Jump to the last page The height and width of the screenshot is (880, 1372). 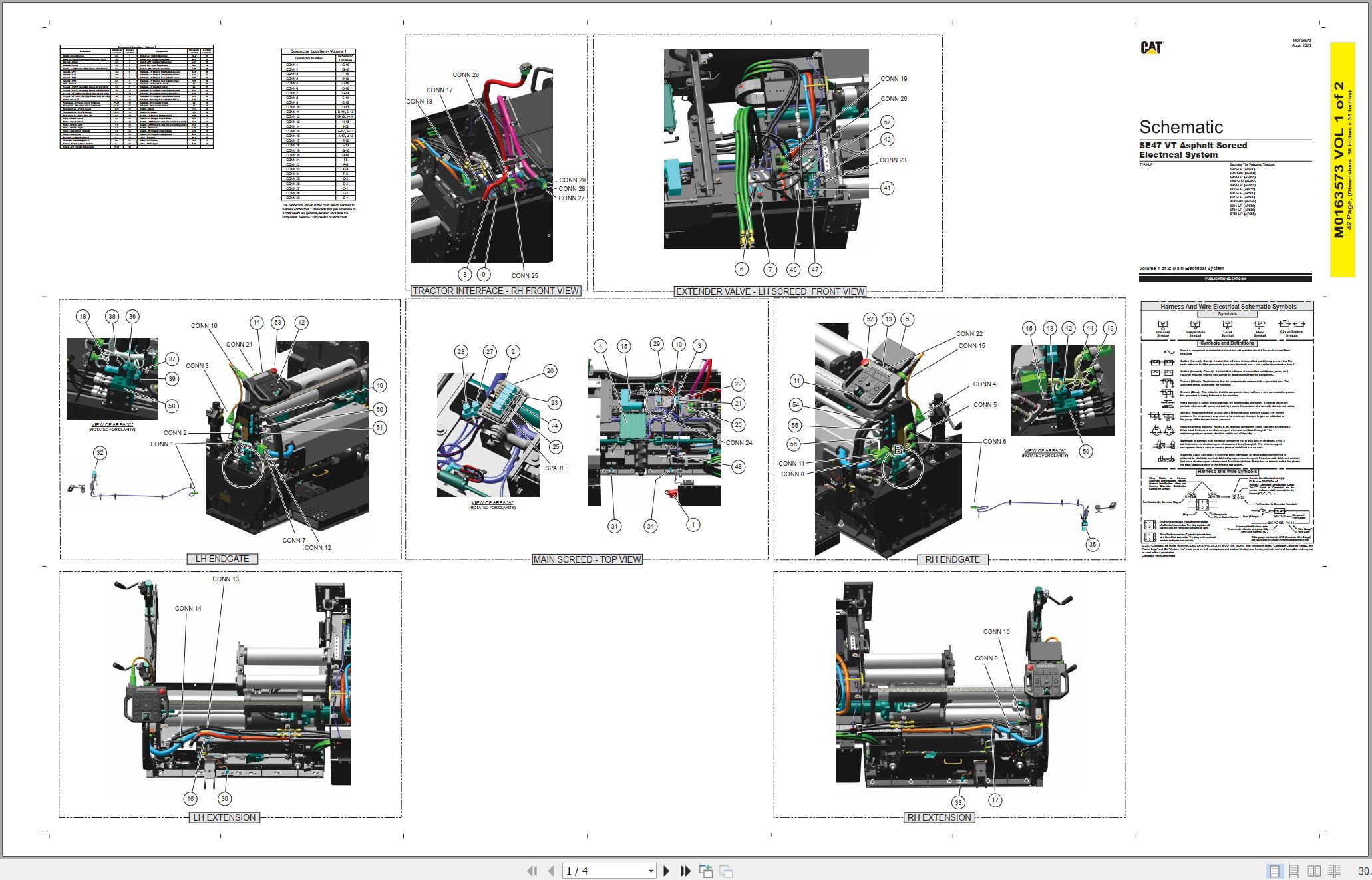tap(686, 871)
